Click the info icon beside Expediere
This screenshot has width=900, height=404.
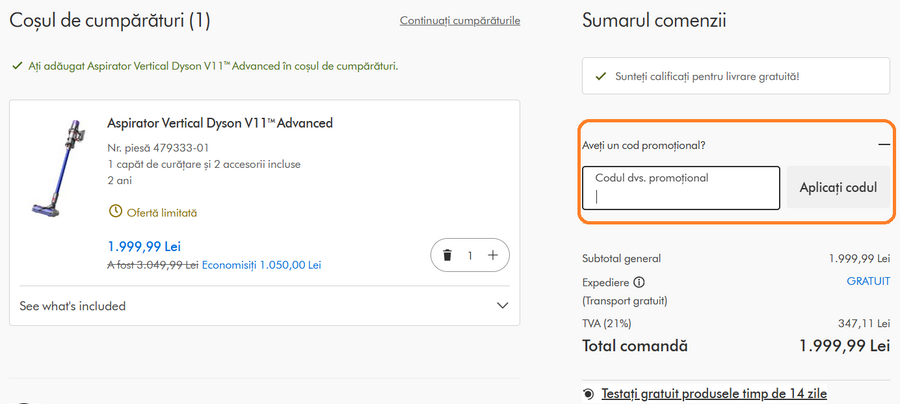639,282
